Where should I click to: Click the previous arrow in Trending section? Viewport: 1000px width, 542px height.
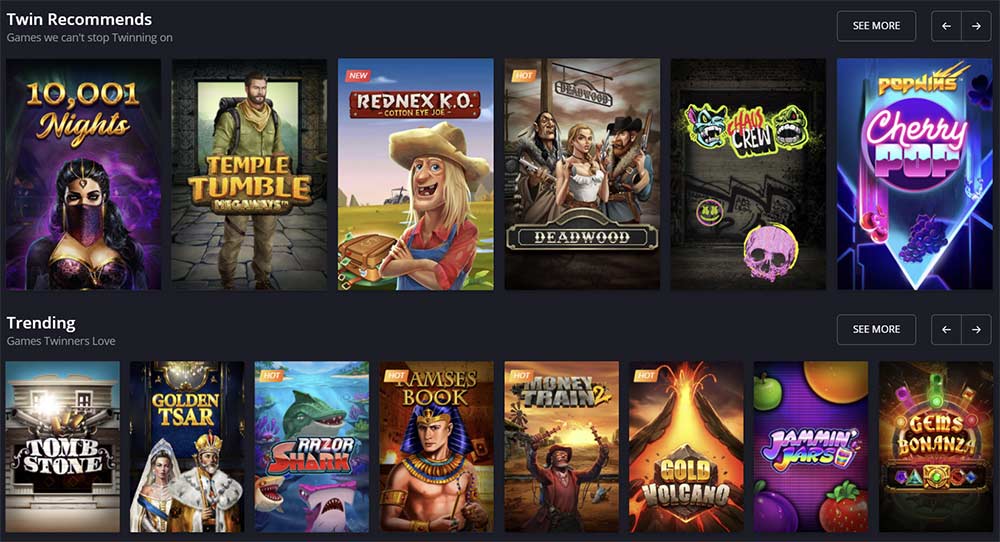[946, 330]
